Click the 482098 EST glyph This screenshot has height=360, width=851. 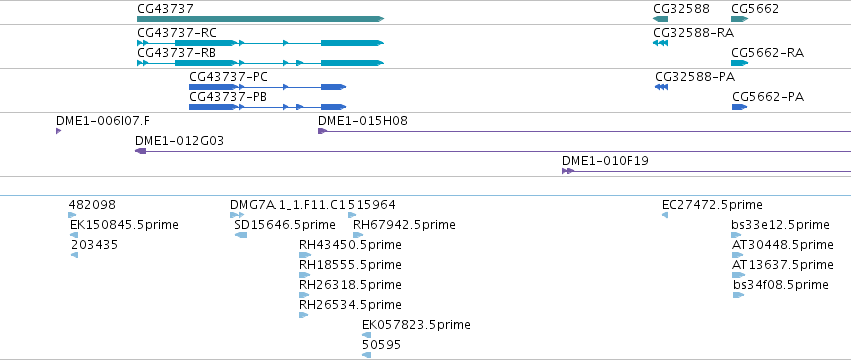(72, 215)
